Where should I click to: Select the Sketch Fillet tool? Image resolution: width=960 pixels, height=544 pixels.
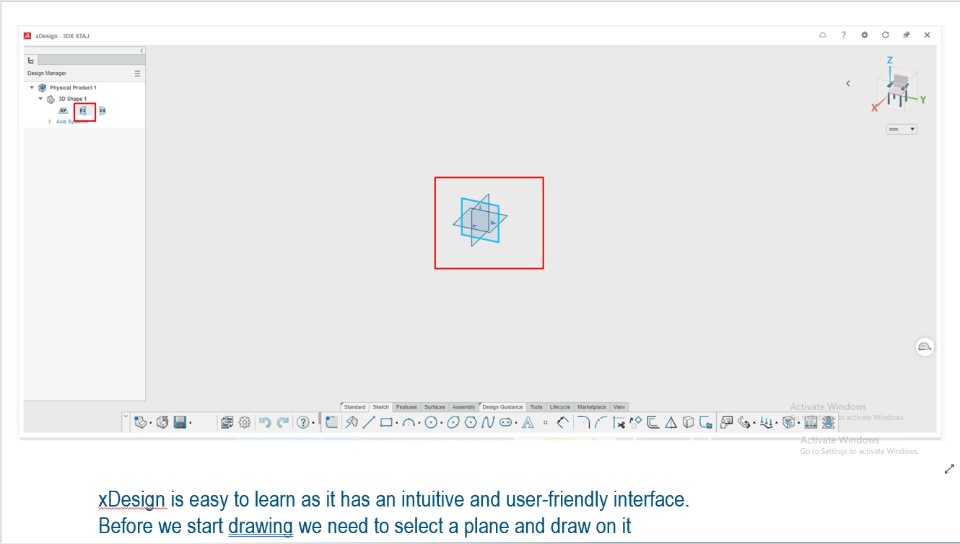pos(583,422)
